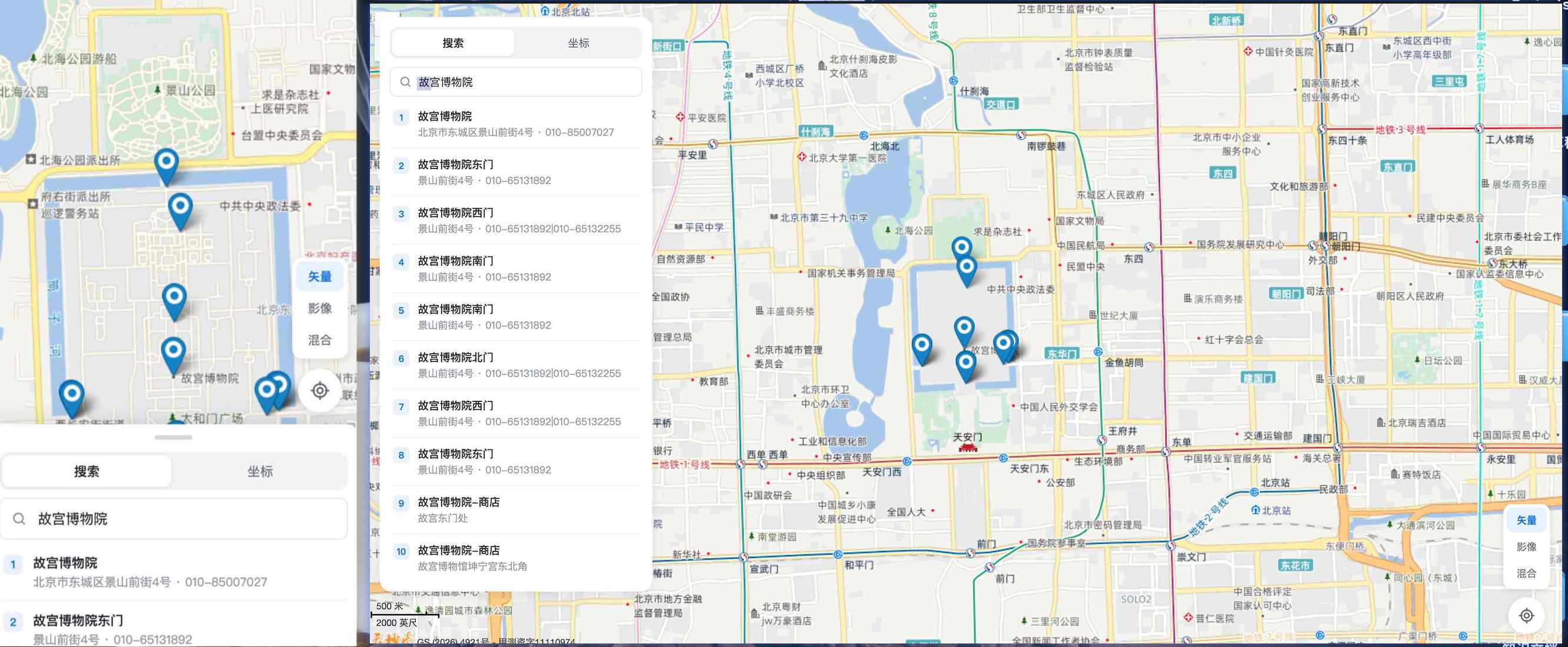This screenshot has width=1568, height=647.
Task: Click the locate-me crosshair button in right desktop map
Action: tap(1526, 615)
